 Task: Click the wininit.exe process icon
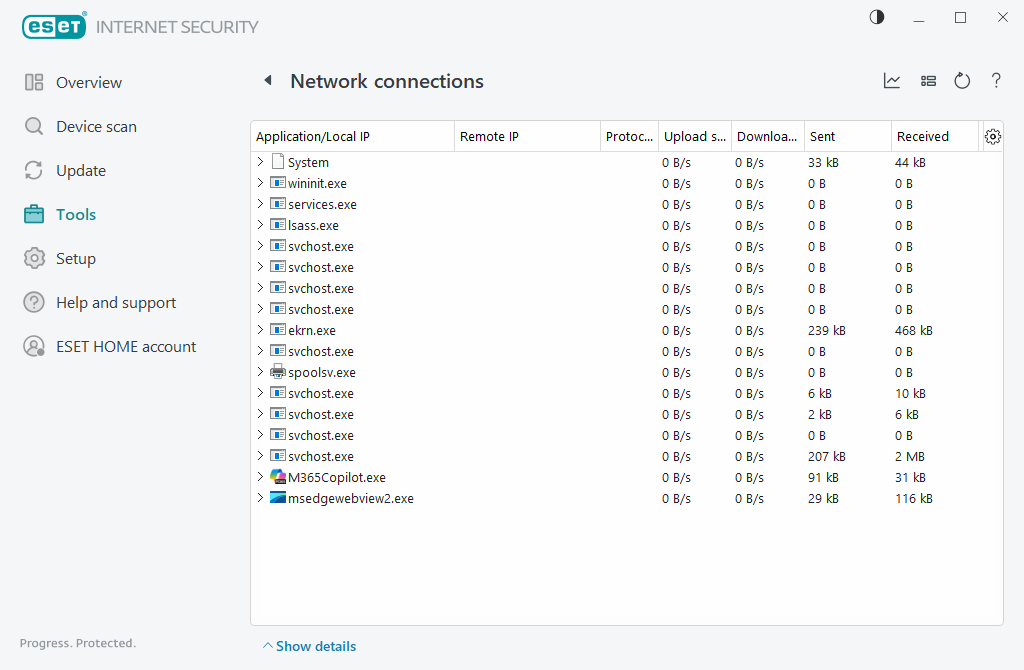[278, 183]
